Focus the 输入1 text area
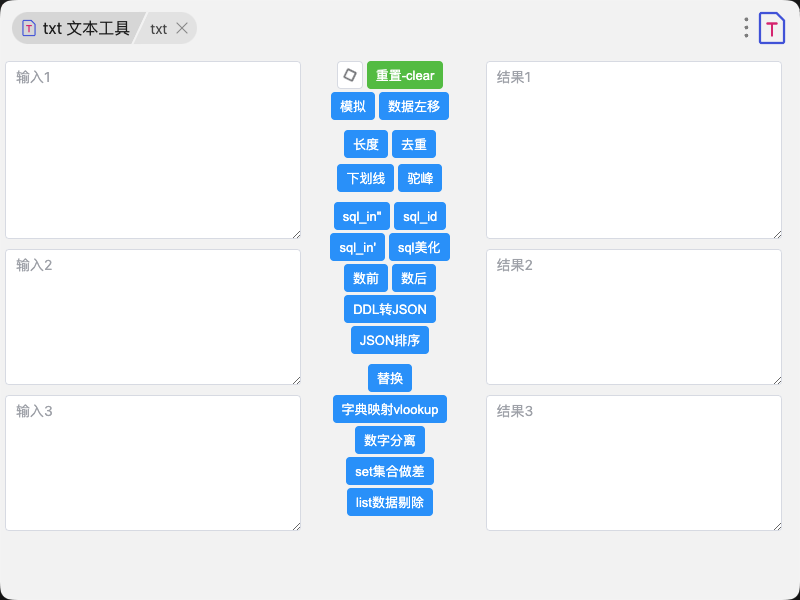Image resolution: width=800 pixels, height=600 pixels. click(153, 150)
